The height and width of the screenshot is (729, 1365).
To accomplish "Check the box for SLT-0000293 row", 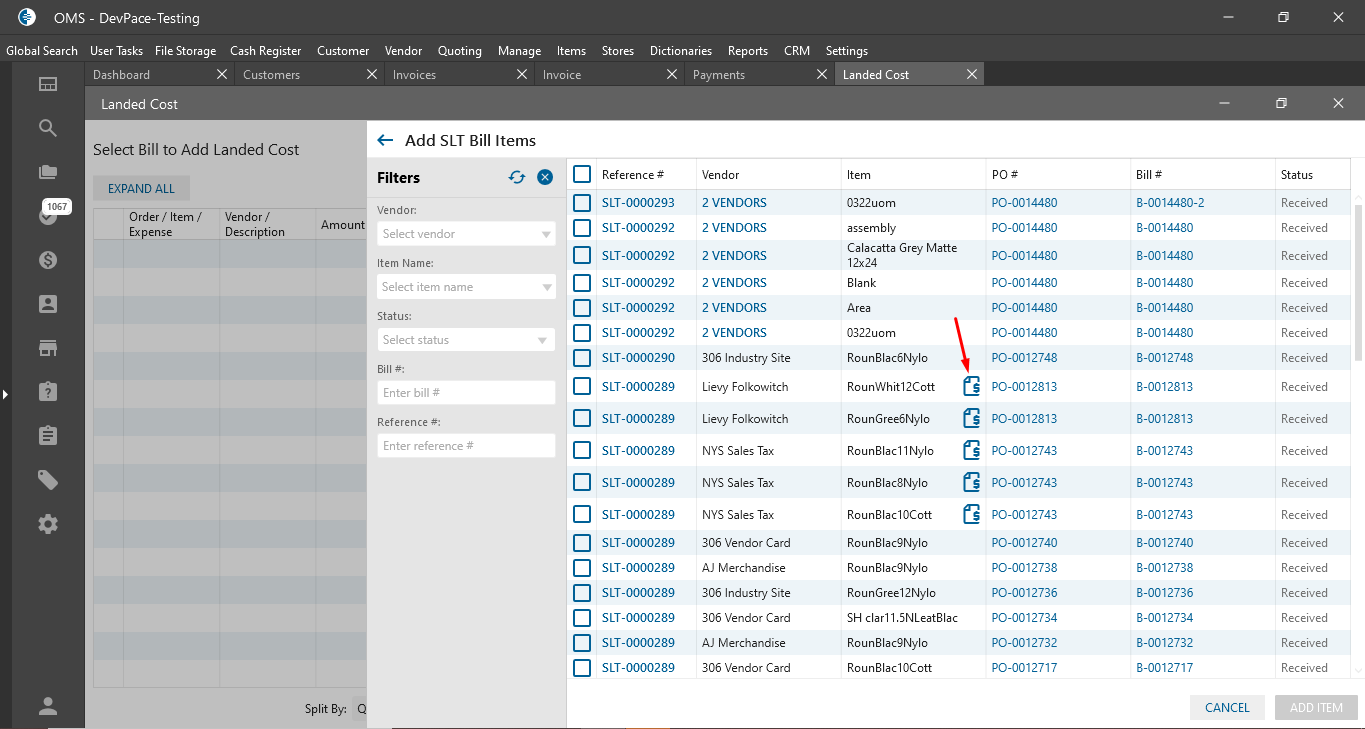I will click(x=582, y=203).
